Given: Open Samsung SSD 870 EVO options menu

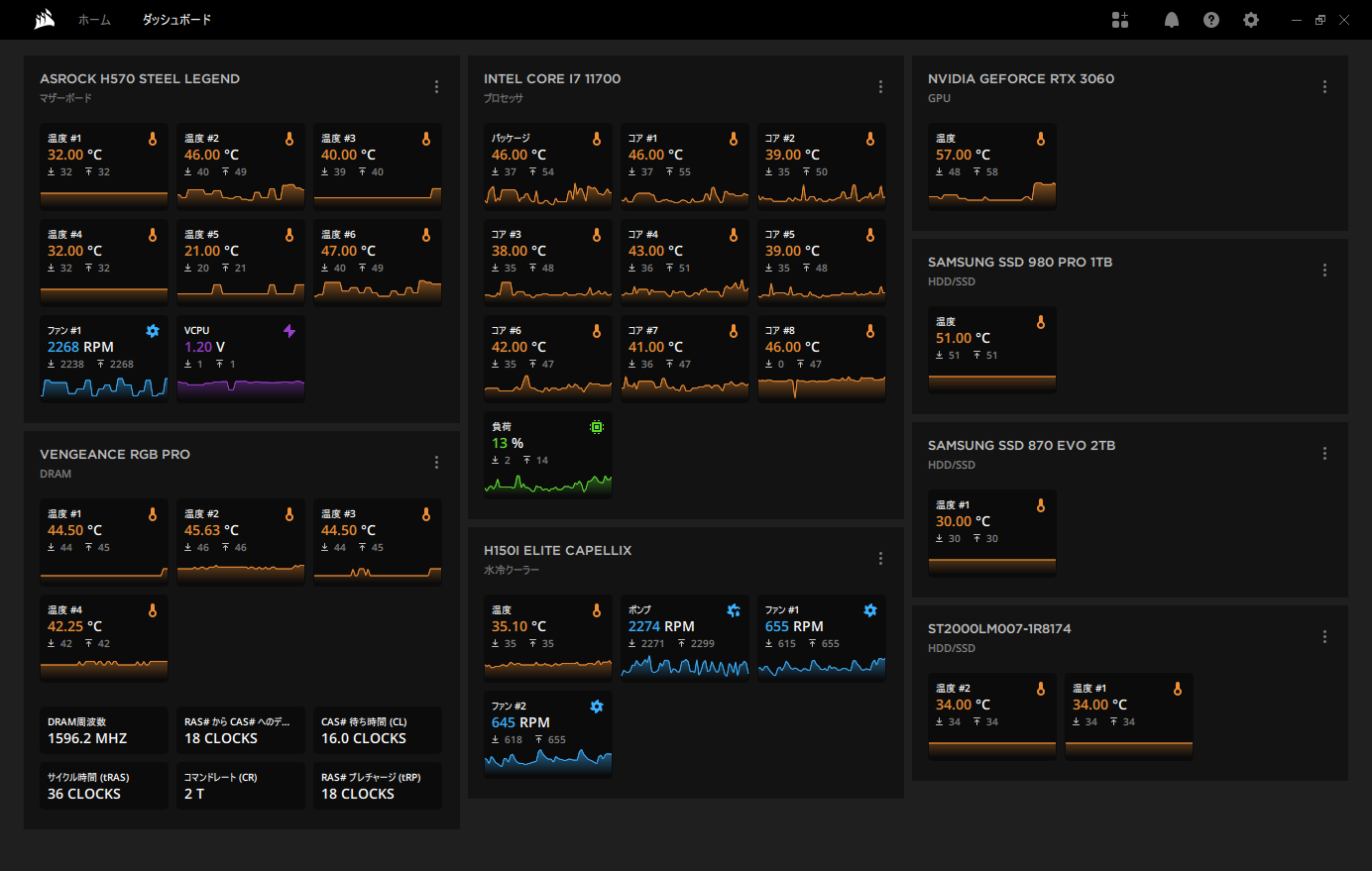Looking at the screenshot, I should click(1324, 454).
